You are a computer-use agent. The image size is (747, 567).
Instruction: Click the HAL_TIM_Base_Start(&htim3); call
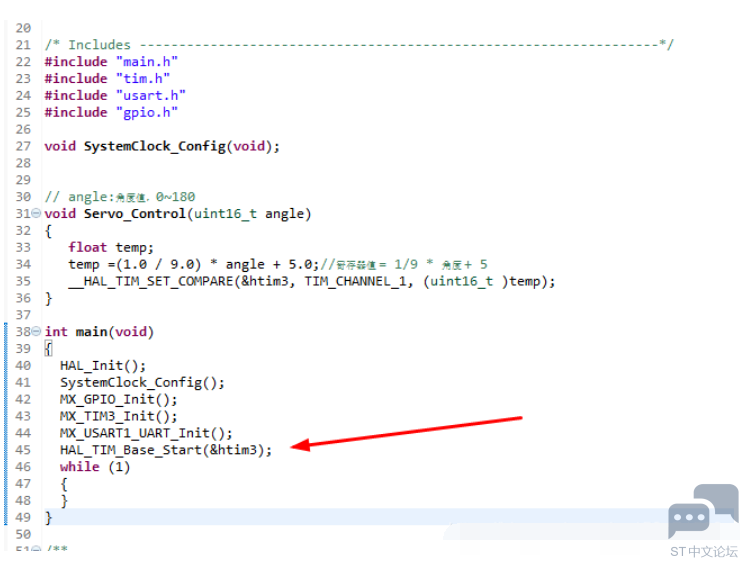click(166, 450)
